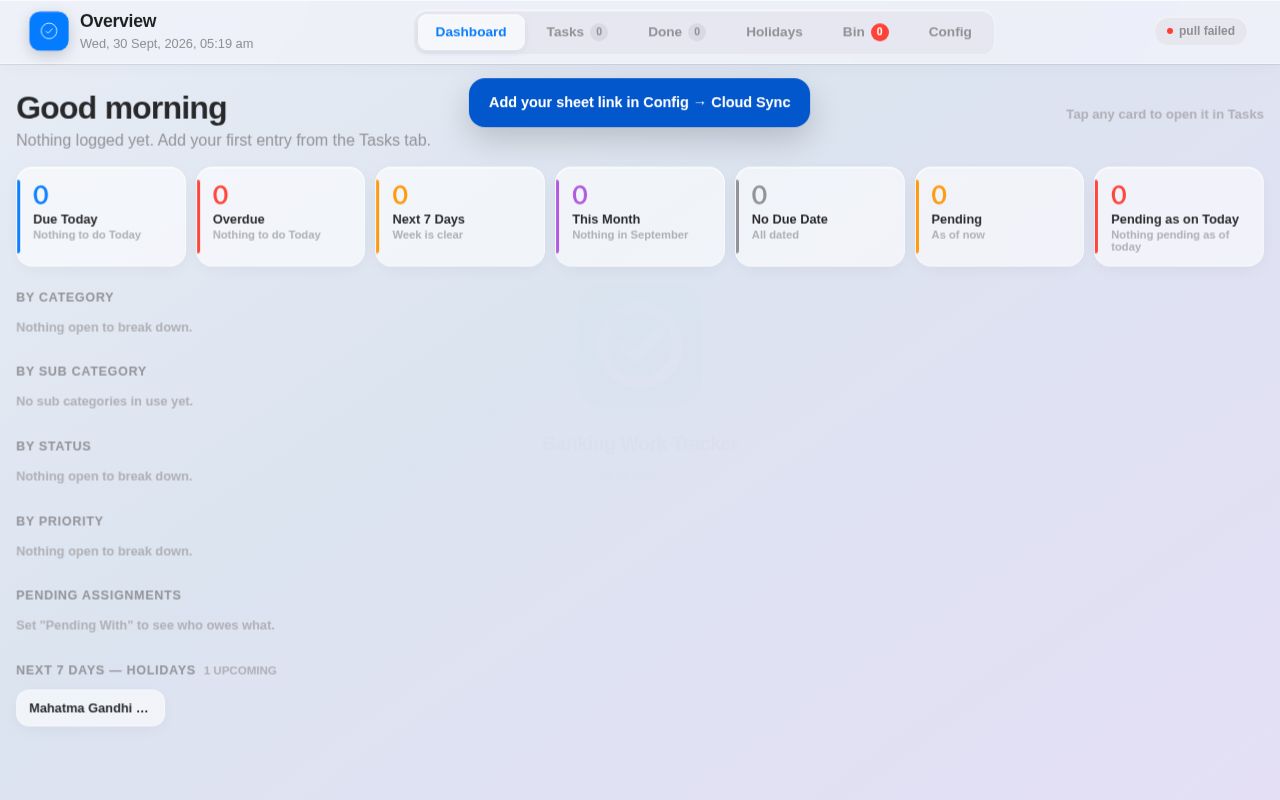Click the Overview title
This screenshot has width=1280, height=800.
pos(118,21)
